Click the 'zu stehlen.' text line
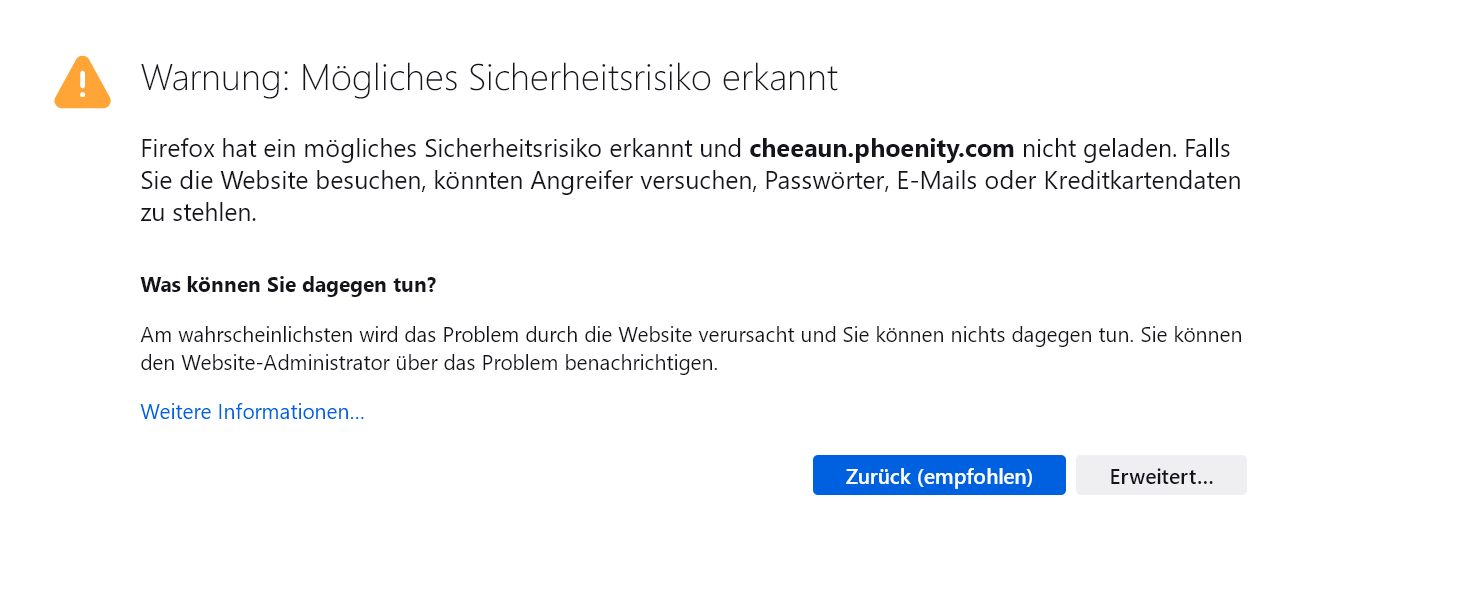The image size is (1480, 589). (x=198, y=213)
